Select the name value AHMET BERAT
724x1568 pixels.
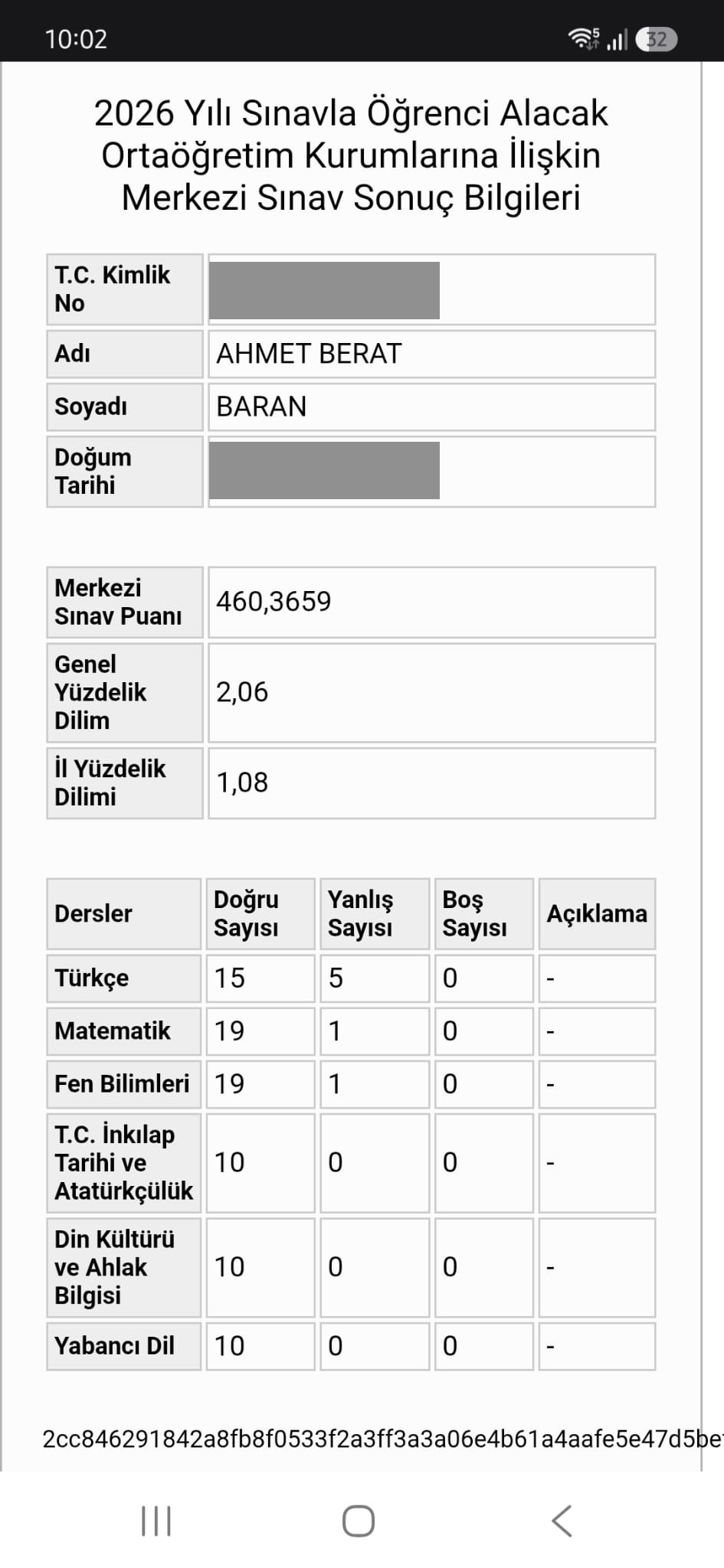coord(309,354)
